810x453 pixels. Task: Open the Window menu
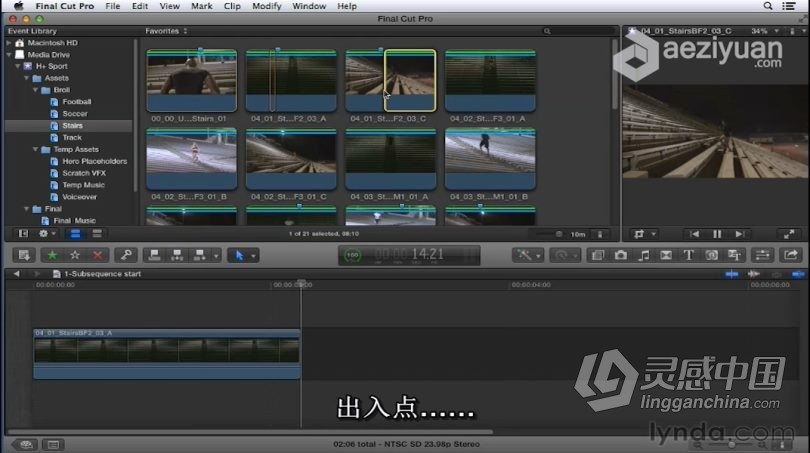[309, 6]
